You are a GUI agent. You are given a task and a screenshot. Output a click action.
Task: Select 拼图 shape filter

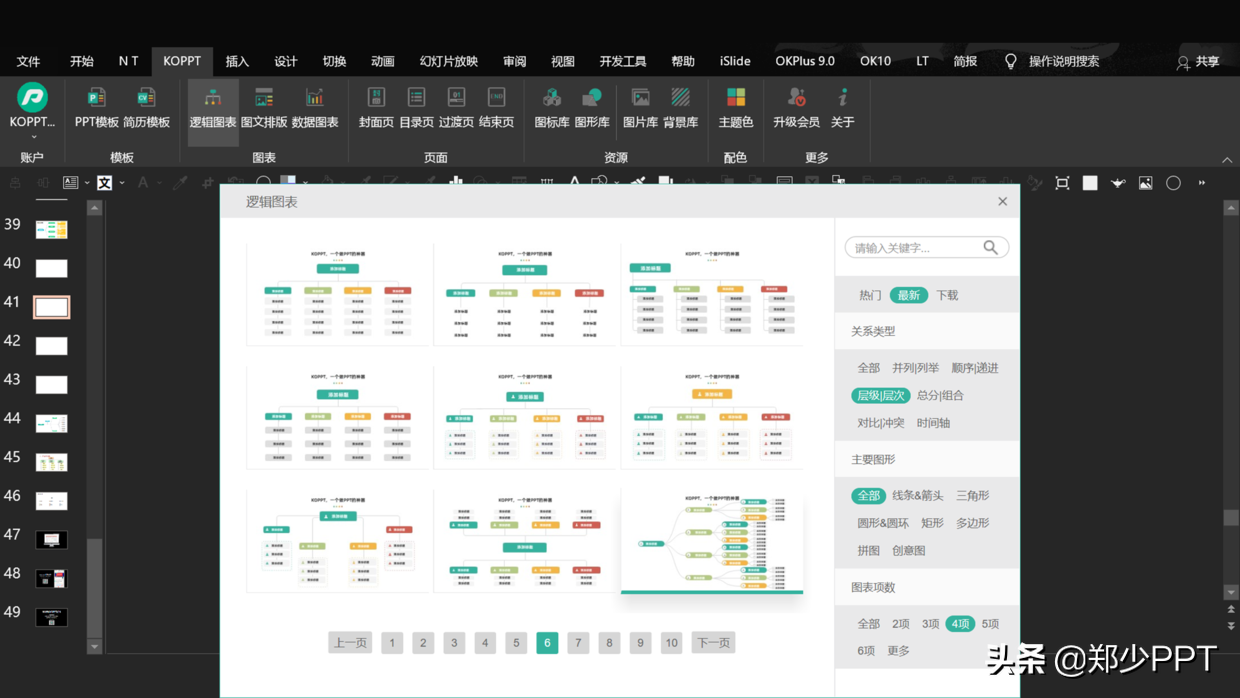pos(868,551)
